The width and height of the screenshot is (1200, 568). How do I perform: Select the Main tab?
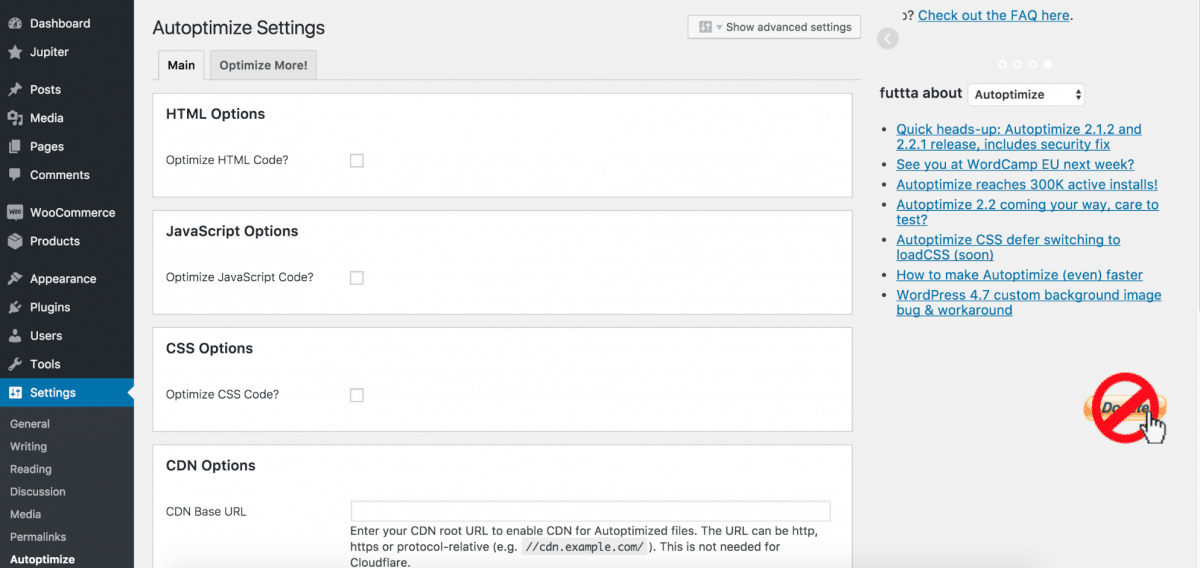pyautogui.click(x=181, y=66)
